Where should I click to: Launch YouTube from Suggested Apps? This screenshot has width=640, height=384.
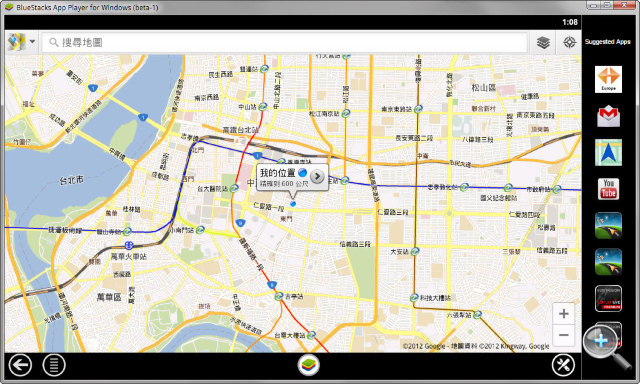coord(608,189)
